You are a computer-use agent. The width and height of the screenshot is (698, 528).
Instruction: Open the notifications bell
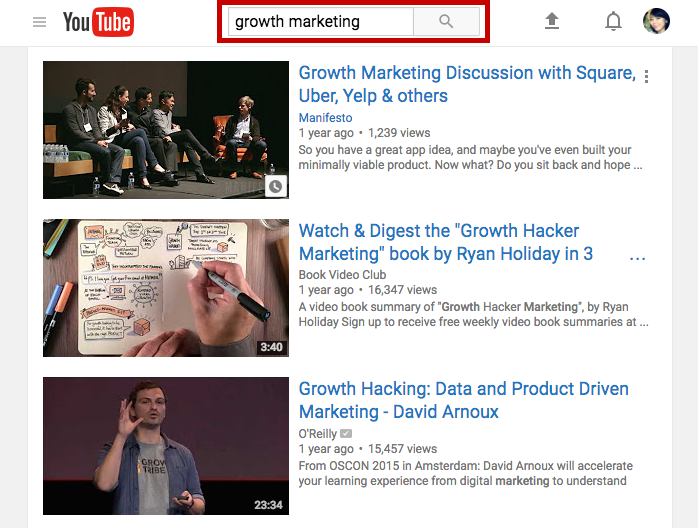613,21
